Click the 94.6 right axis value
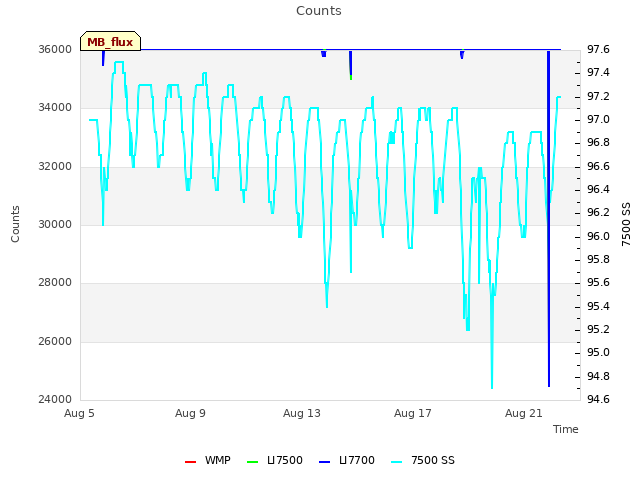Image resolution: width=640 pixels, height=480 pixels. point(598,399)
